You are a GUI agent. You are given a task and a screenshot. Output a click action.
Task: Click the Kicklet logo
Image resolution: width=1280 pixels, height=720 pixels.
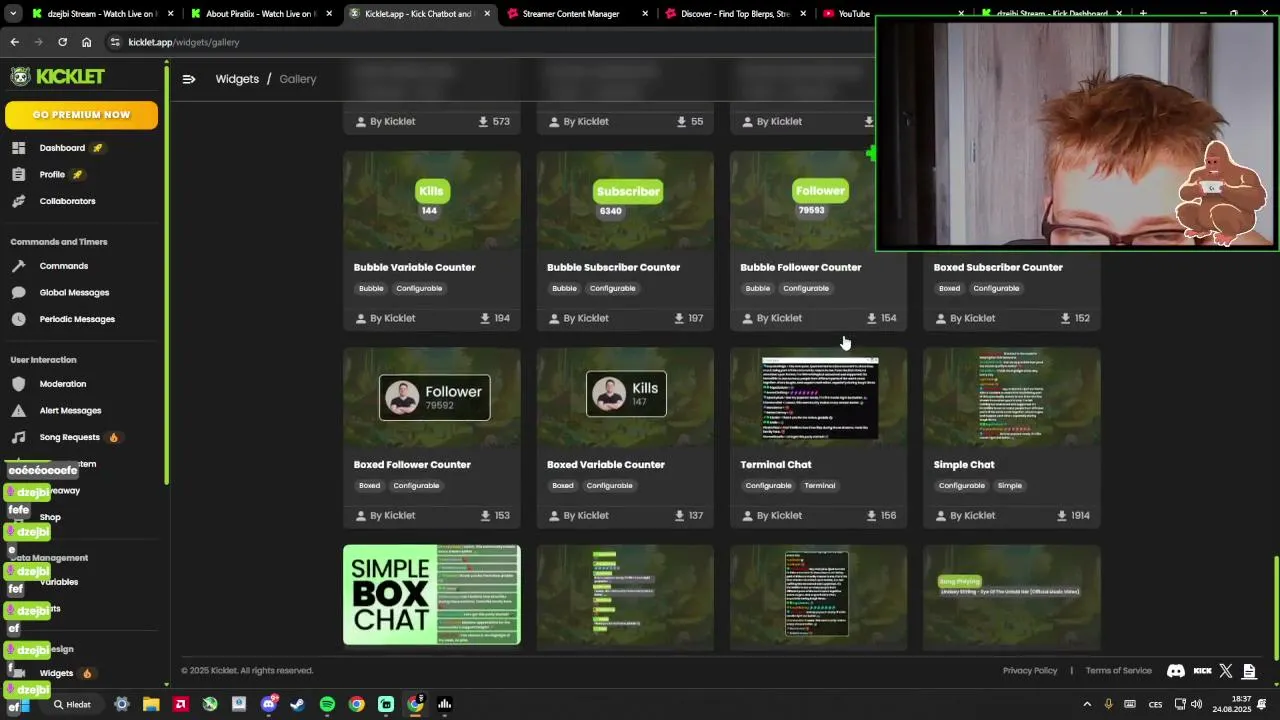point(57,77)
